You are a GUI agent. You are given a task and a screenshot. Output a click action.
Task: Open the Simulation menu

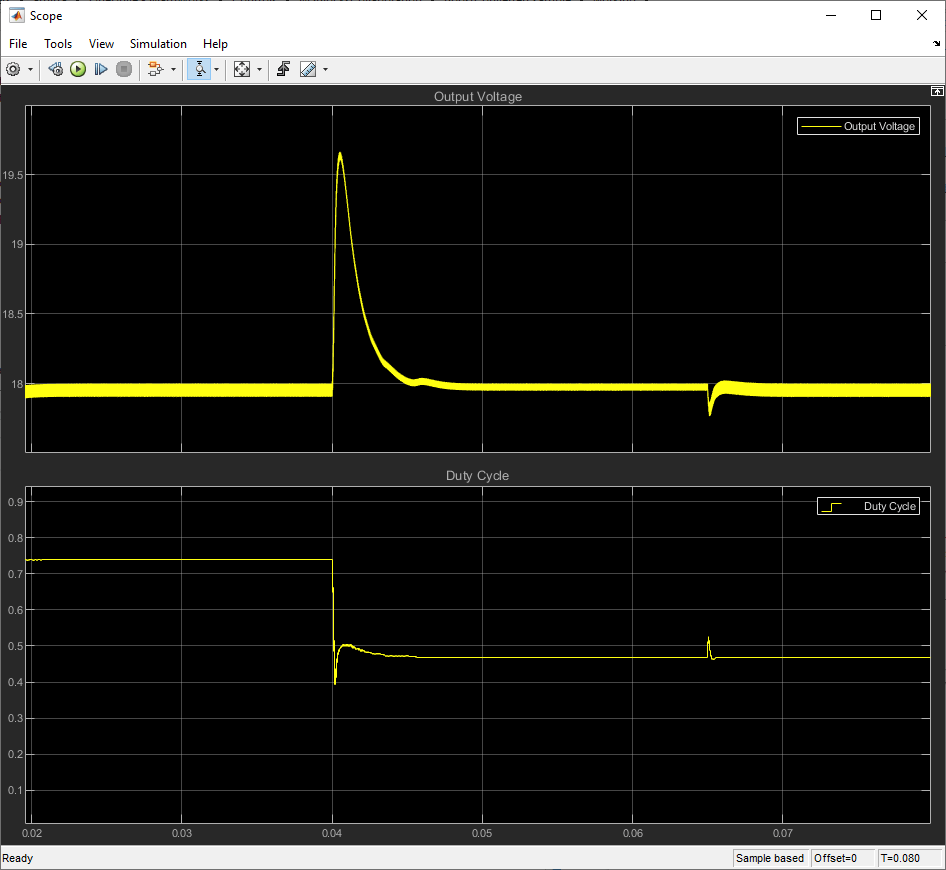(158, 44)
